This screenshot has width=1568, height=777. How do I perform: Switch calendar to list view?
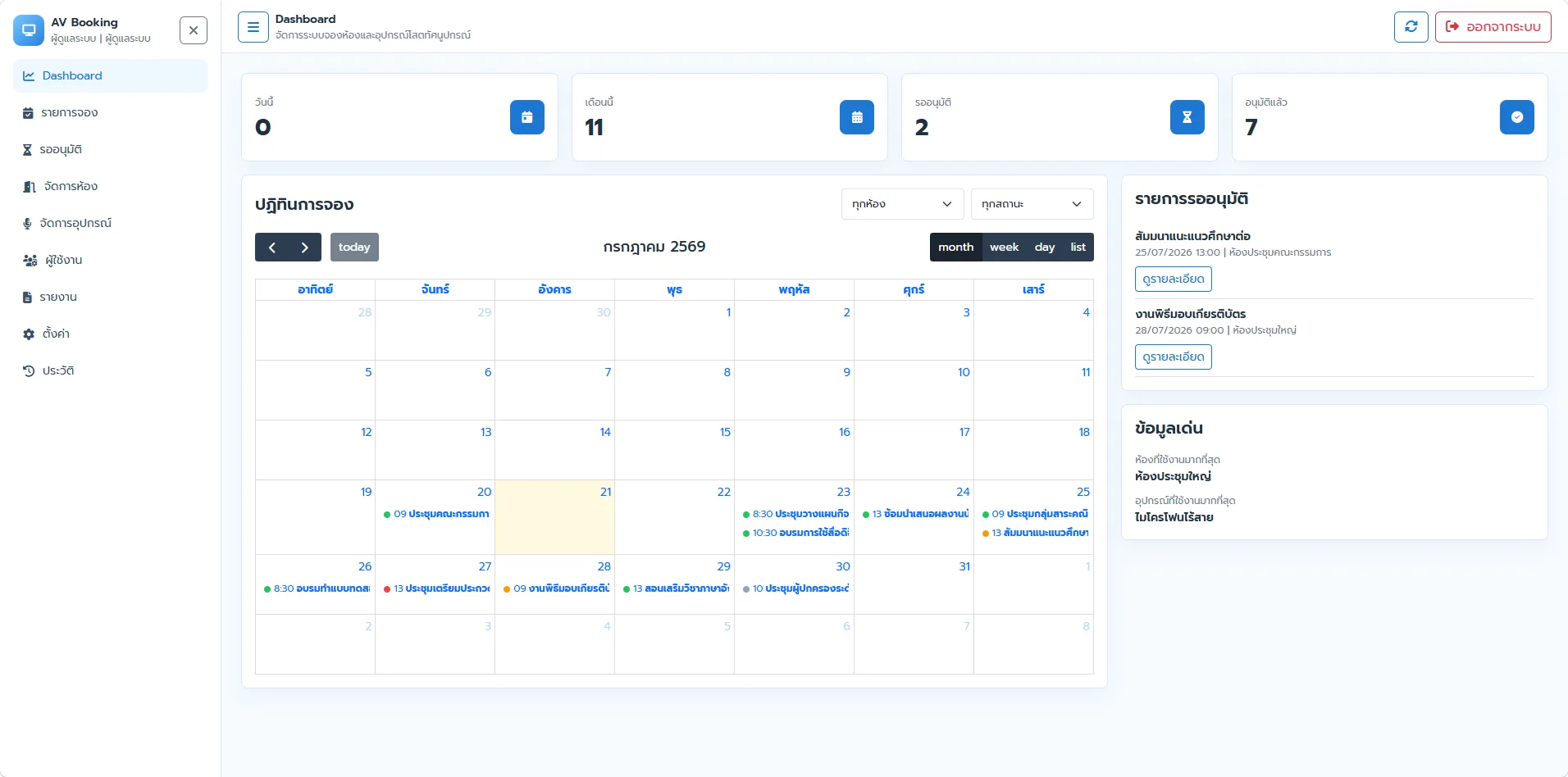click(x=1078, y=248)
